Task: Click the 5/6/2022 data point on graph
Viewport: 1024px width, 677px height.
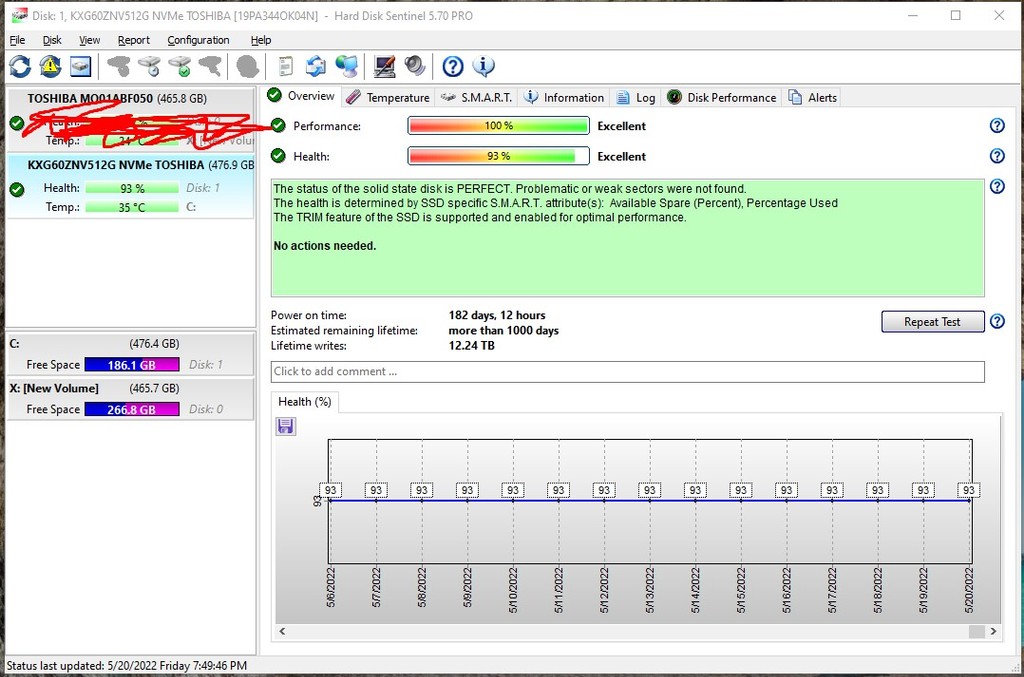Action: tap(330, 500)
